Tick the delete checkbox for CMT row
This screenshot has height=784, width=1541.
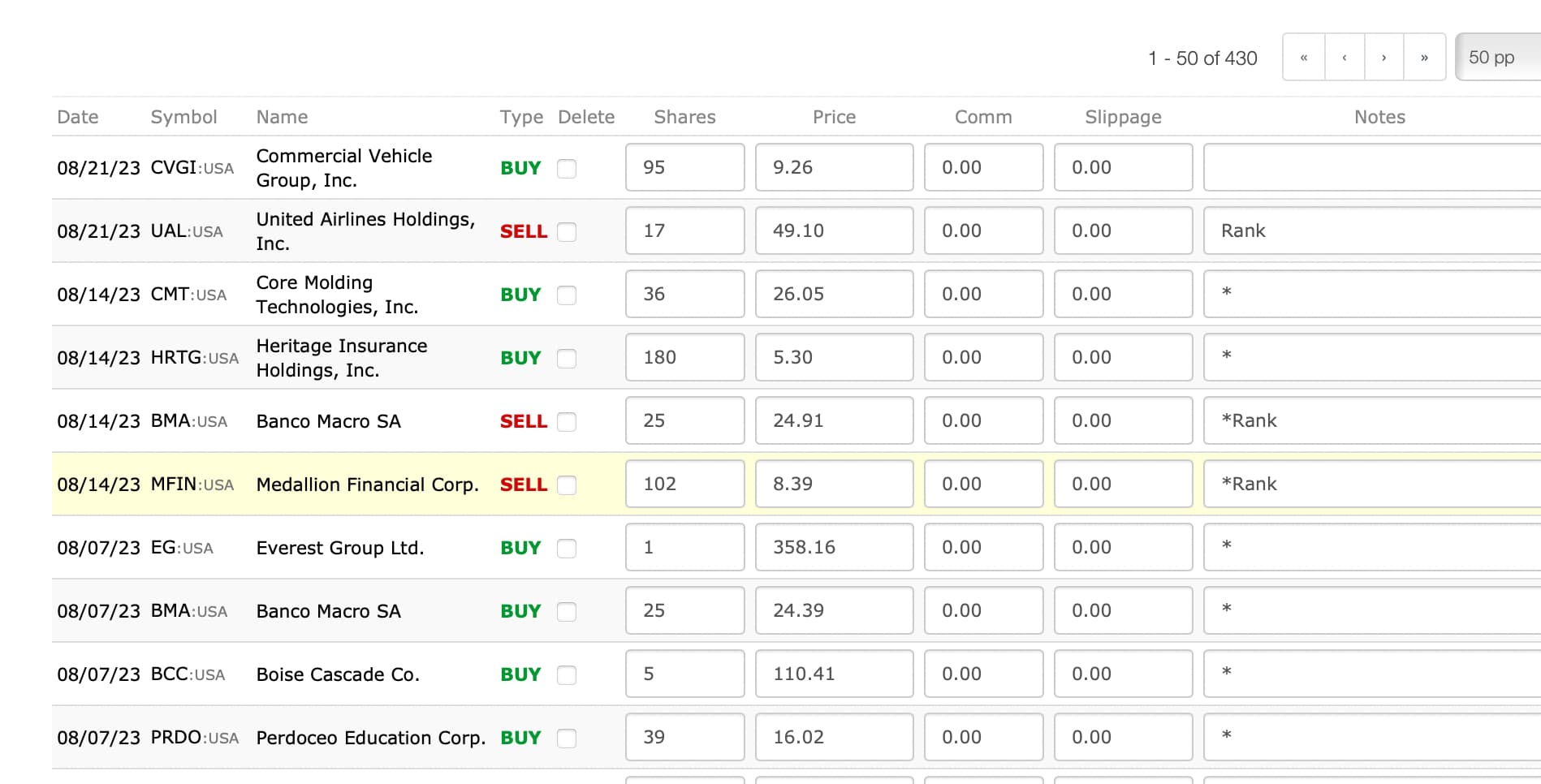(x=567, y=295)
